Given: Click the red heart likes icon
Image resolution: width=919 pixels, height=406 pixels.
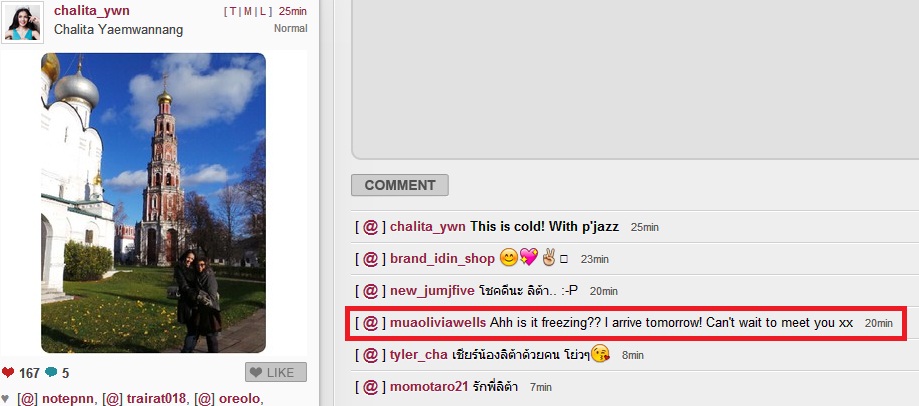Looking at the screenshot, I should pyautogui.click(x=8, y=373).
